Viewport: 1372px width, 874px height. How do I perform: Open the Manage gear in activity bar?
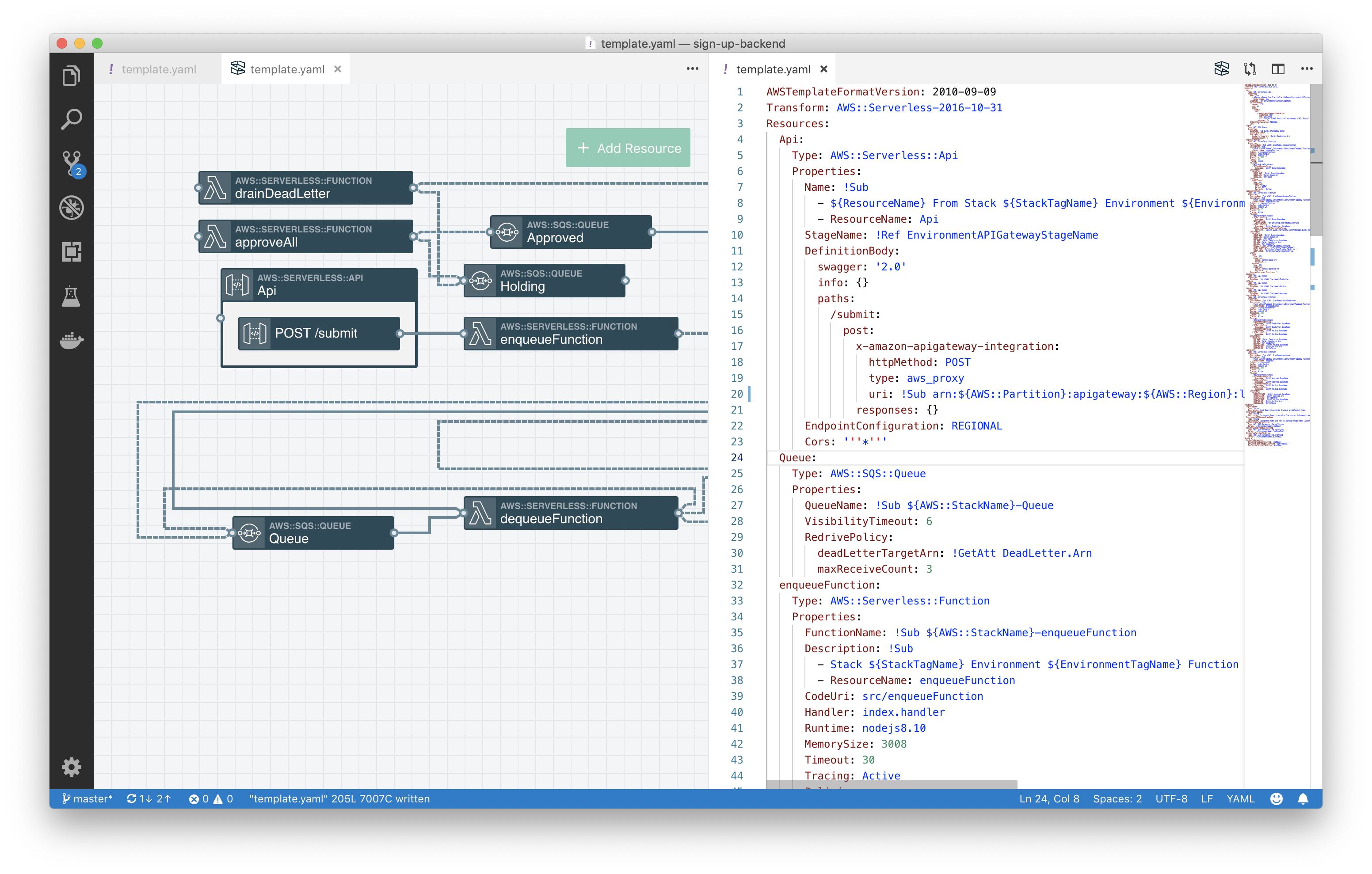point(71,767)
